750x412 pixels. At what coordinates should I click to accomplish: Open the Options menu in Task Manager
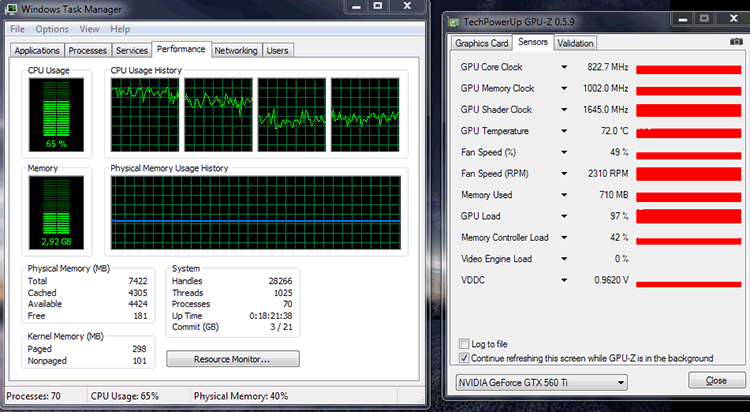[x=52, y=29]
